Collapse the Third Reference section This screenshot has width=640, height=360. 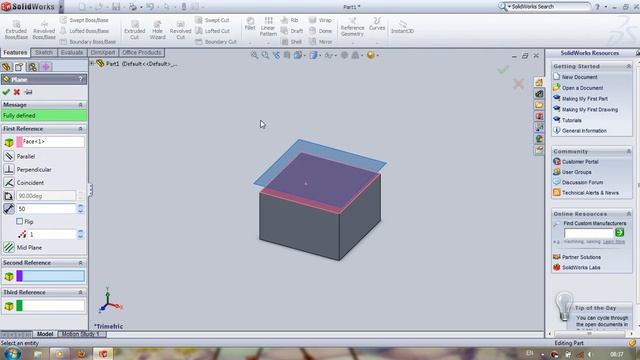(80, 292)
